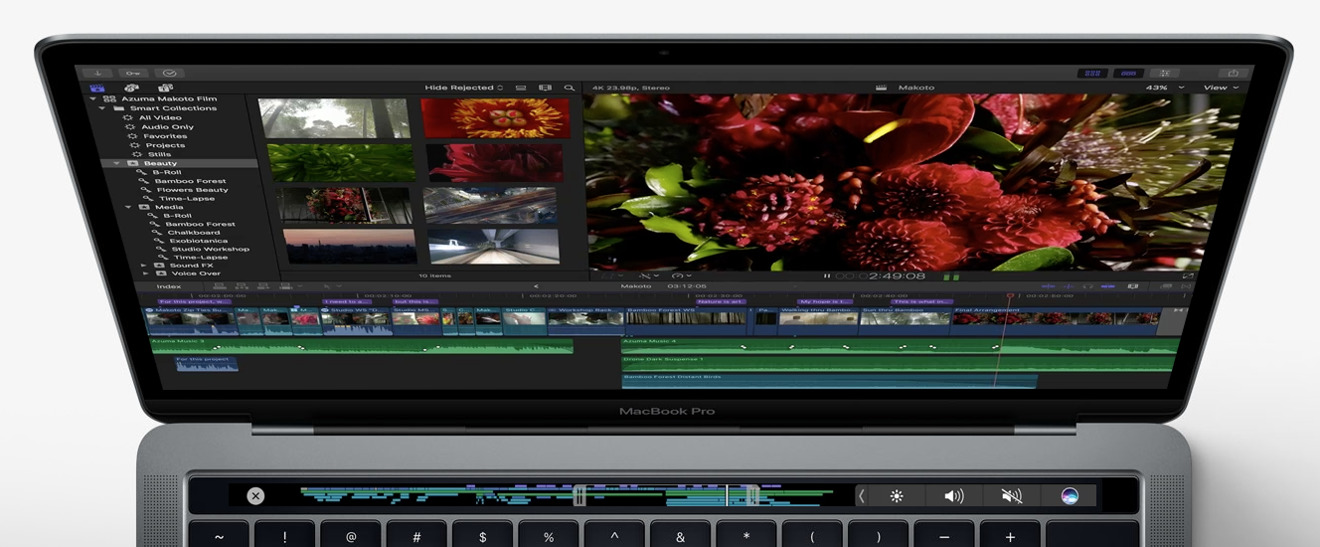1320x547 pixels.
Task: Open the Photos and Audio sidebar icon
Action: 131,88
